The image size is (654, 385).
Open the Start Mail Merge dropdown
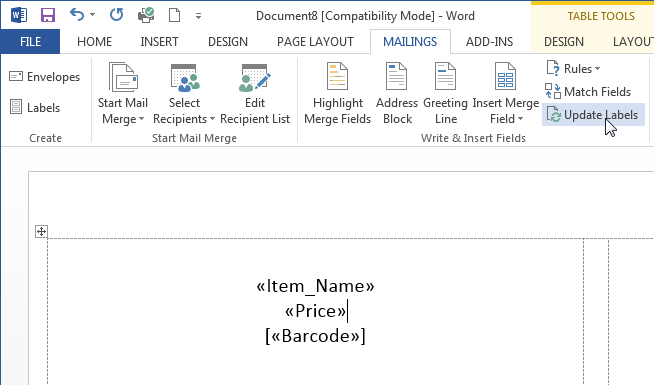point(123,94)
